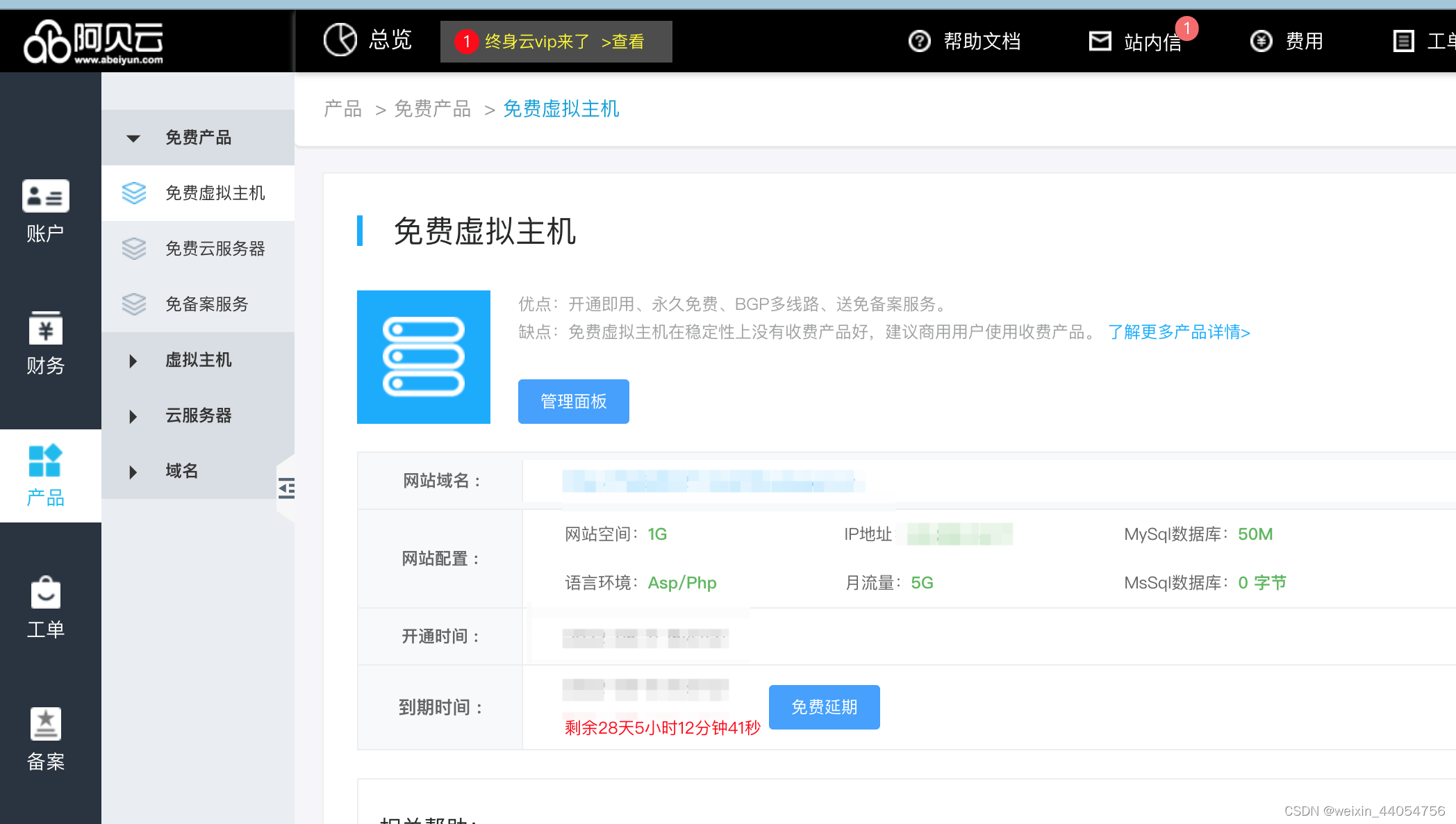
Task: Select 免费云服务器 menu item
Action: point(215,249)
